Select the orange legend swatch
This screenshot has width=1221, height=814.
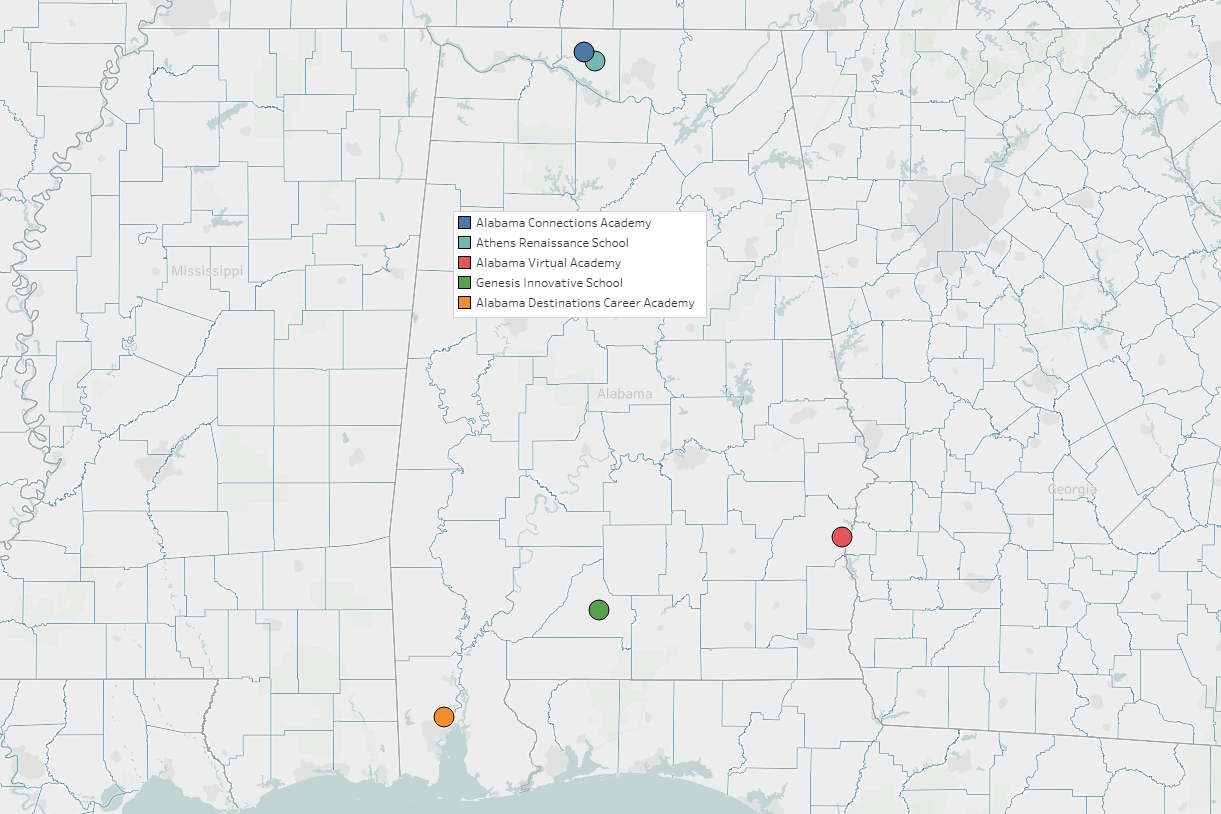(464, 302)
